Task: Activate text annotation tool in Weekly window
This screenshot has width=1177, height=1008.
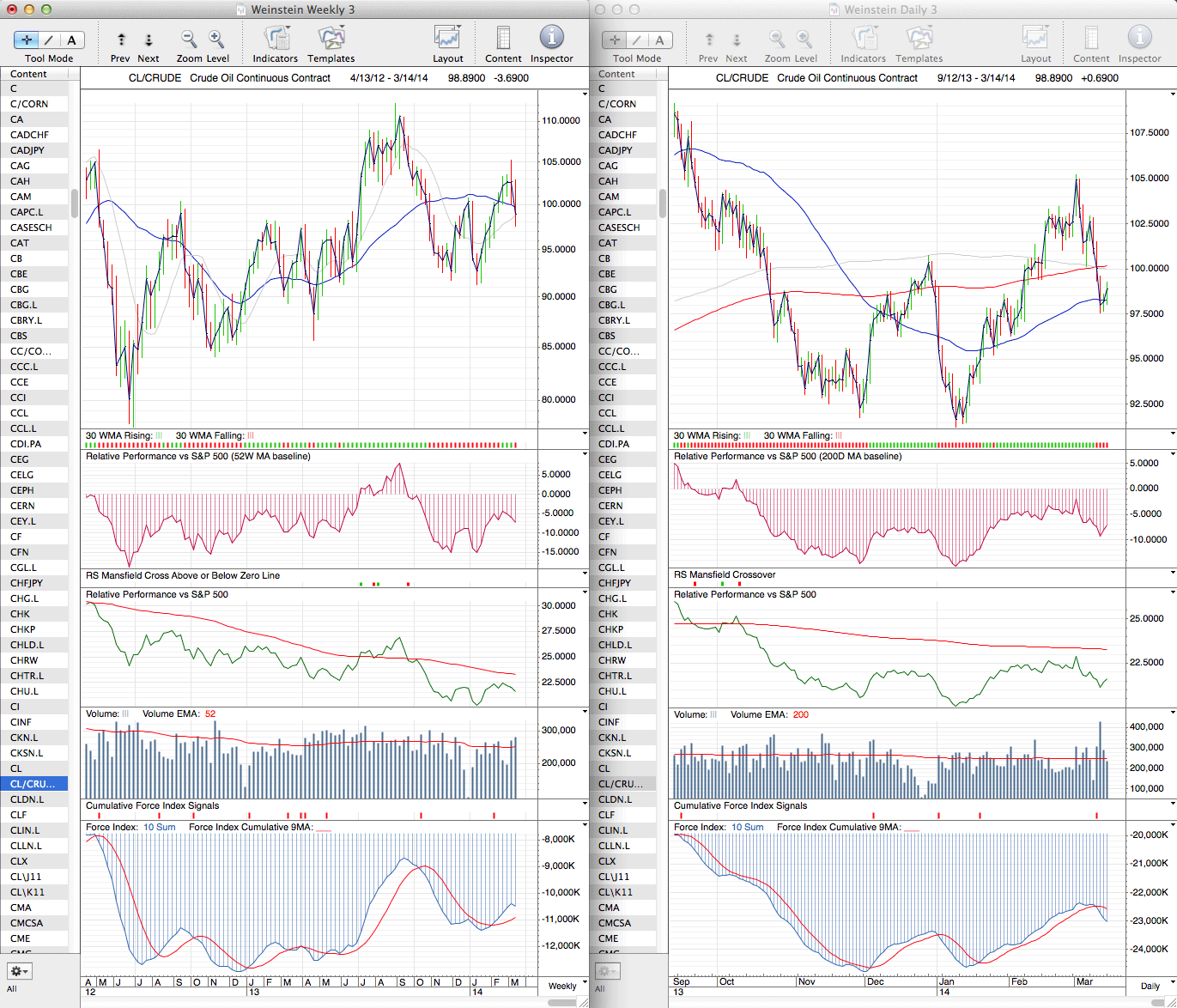Action: click(71, 40)
